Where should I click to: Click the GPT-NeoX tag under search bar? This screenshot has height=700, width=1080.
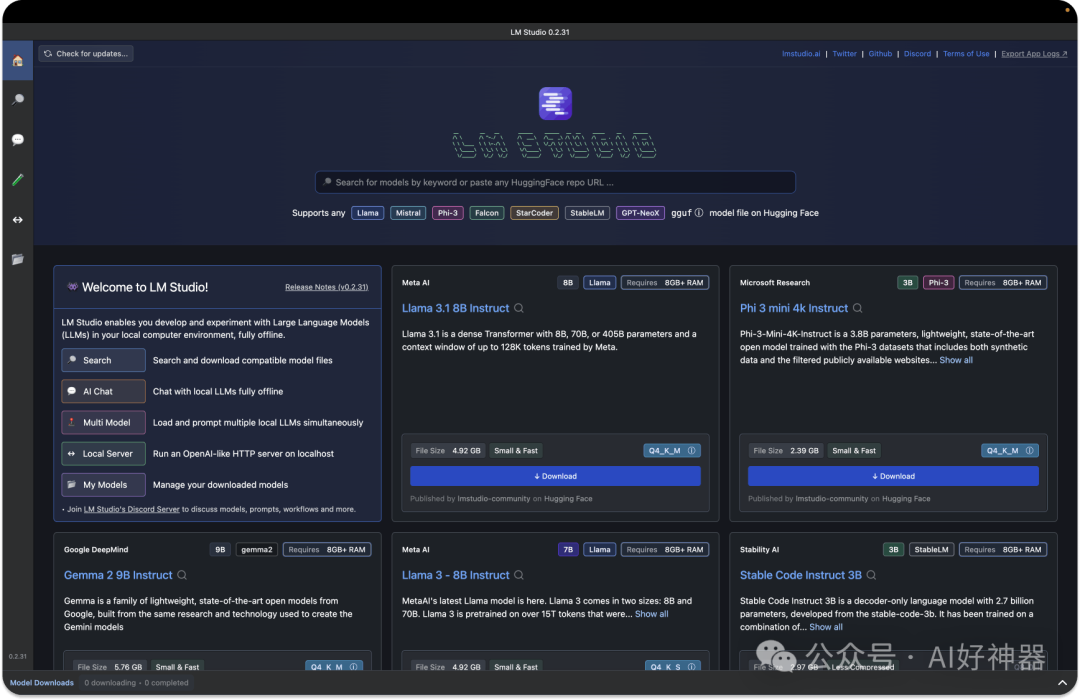point(640,213)
